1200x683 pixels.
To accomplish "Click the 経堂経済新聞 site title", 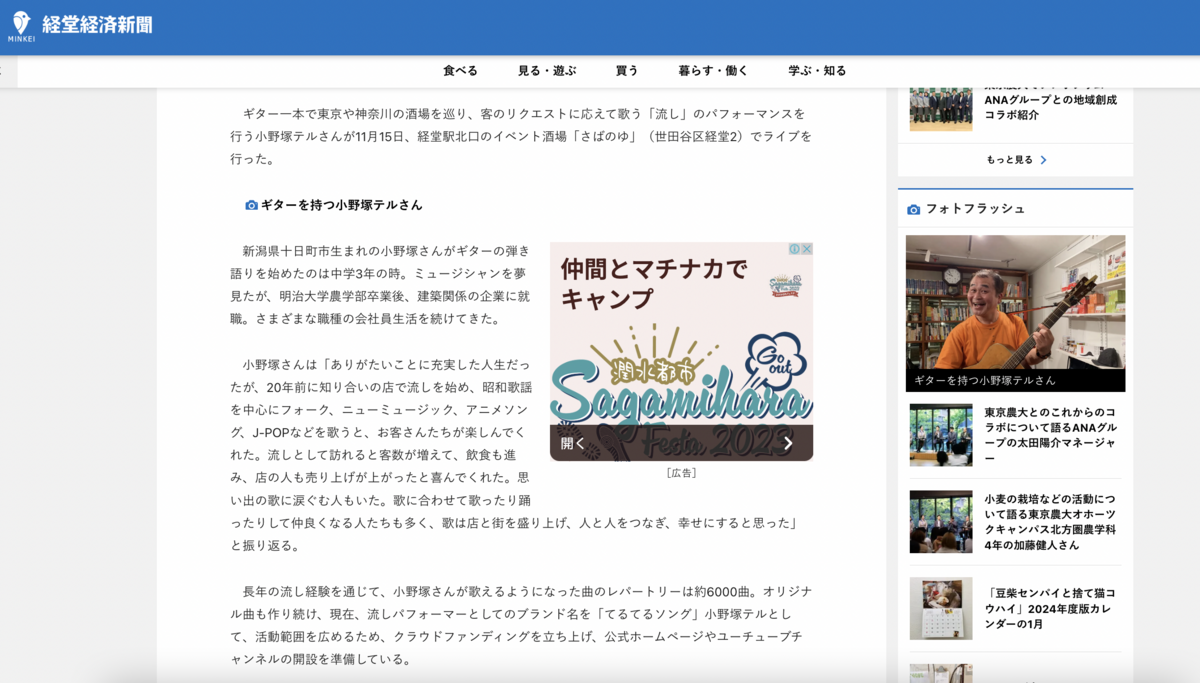I will point(97,25).
